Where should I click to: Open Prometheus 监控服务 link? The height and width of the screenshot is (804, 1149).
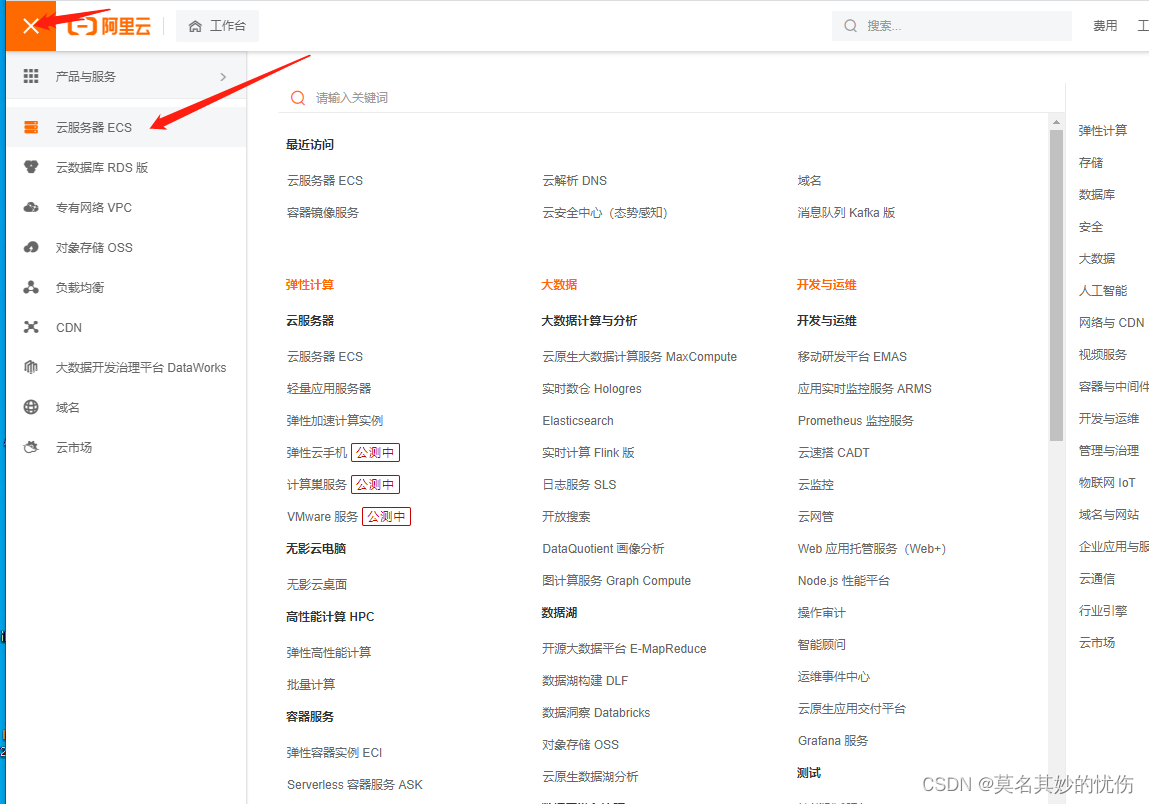click(x=856, y=421)
